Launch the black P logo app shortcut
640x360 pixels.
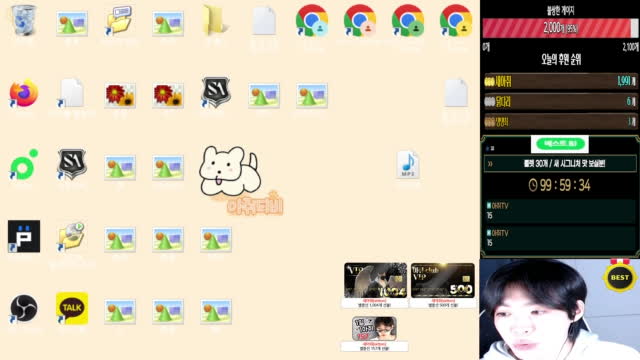pos(24,236)
